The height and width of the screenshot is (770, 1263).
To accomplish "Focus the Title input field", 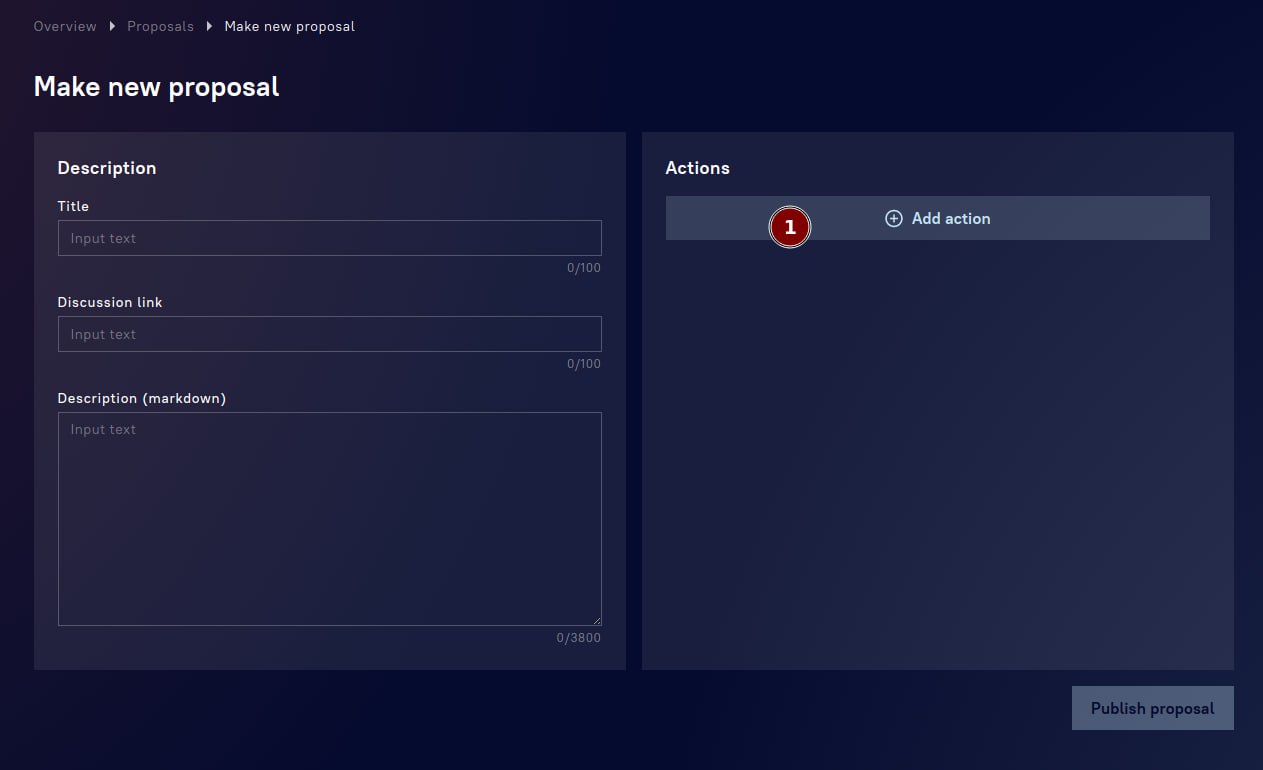I will pyautogui.click(x=329, y=238).
